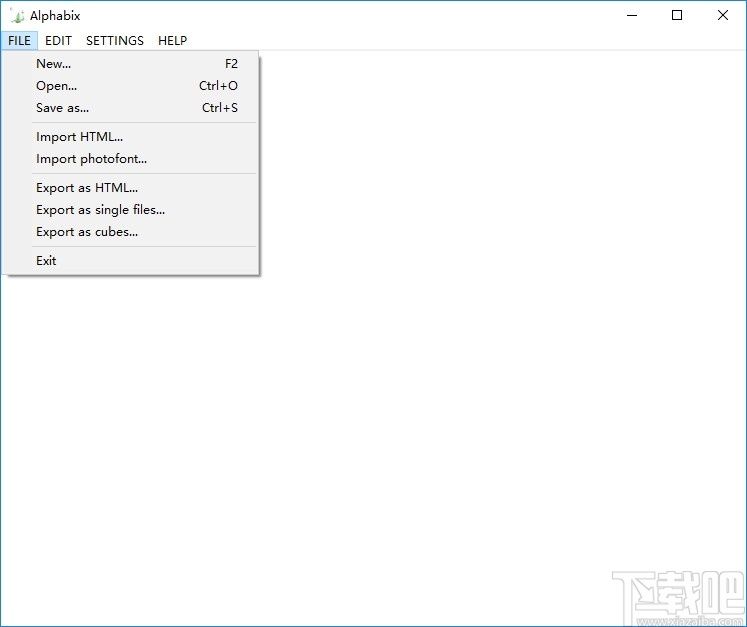The width and height of the screenshot is (747, 627).
Task: Select Exit from the File menu
Action: (131, 261)
